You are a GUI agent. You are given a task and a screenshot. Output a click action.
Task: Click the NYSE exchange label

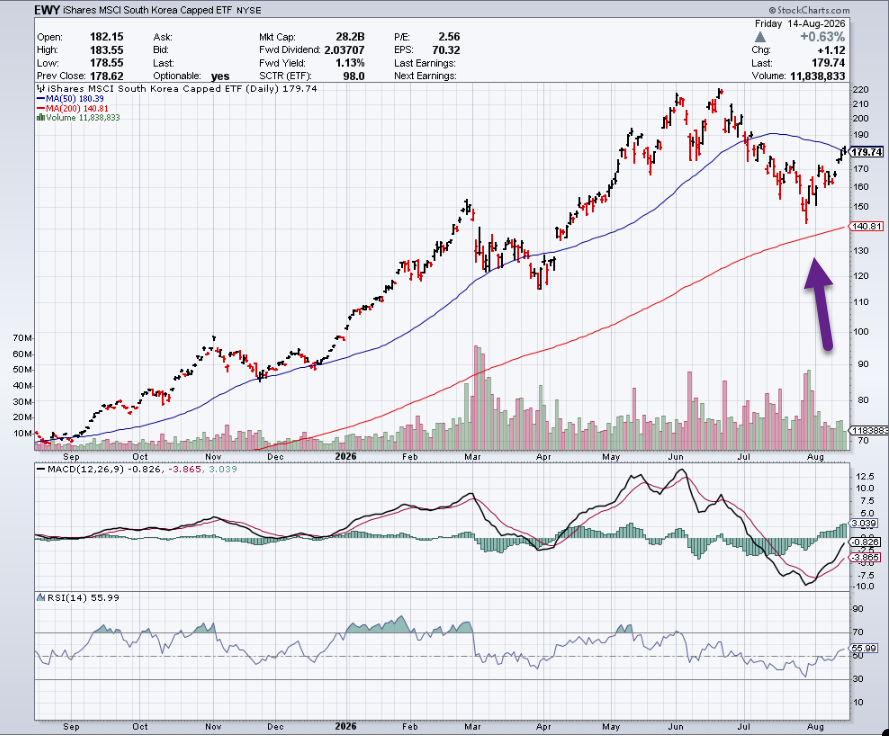point(248,11)
